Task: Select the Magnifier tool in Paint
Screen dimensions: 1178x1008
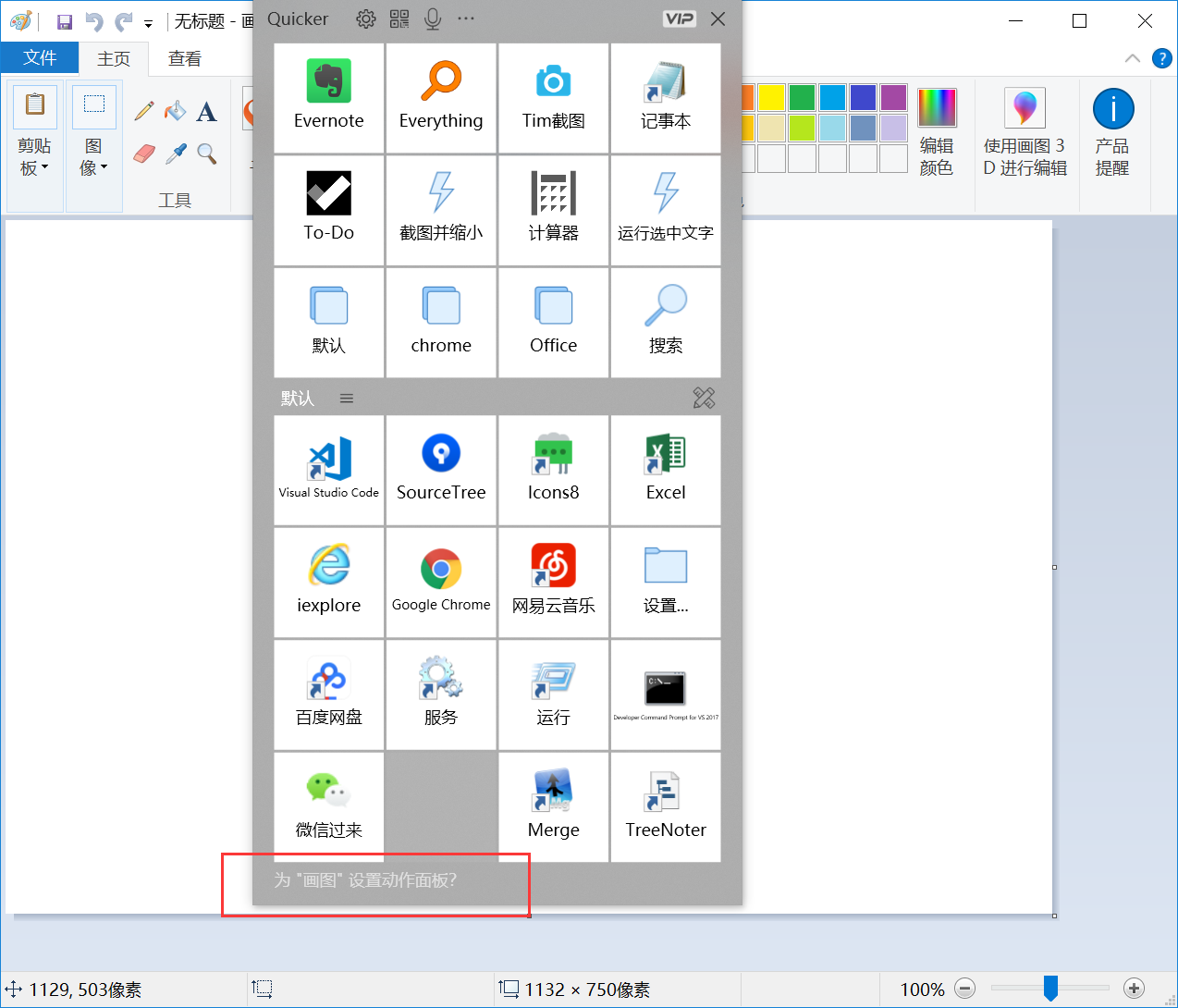Action: pos(207,154)
